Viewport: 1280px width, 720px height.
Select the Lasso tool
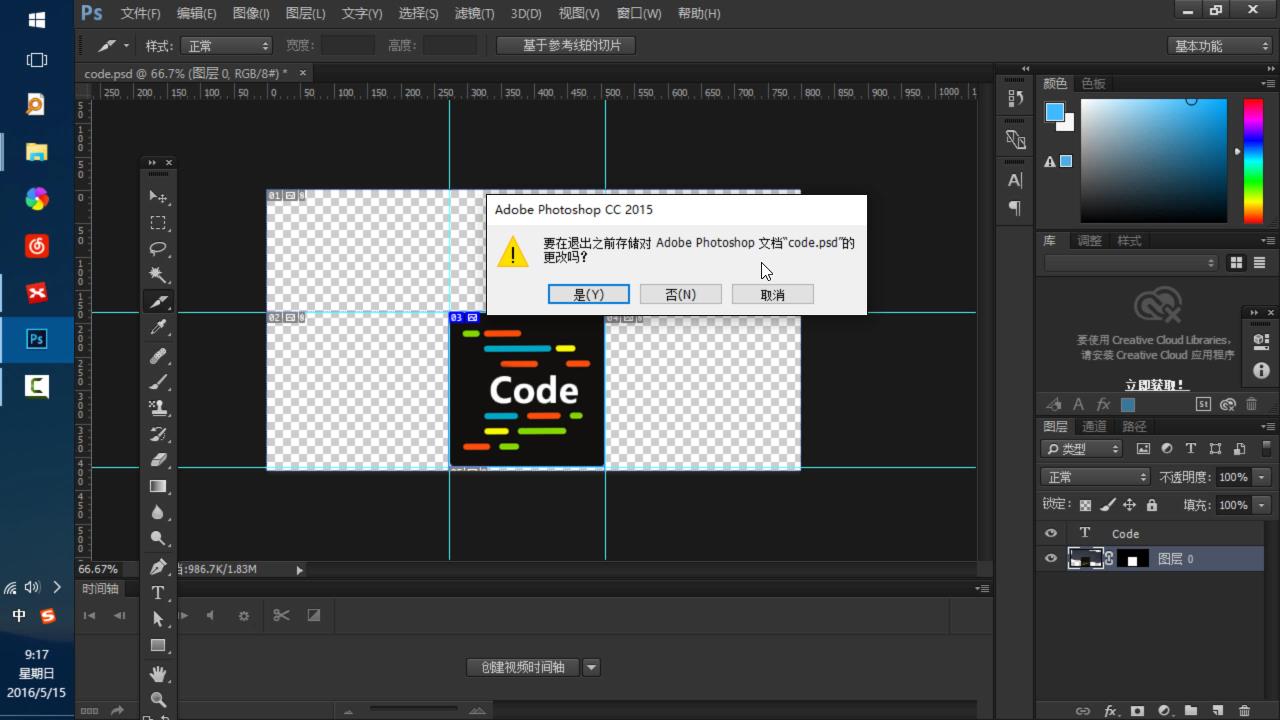click(x=158, y=248)
